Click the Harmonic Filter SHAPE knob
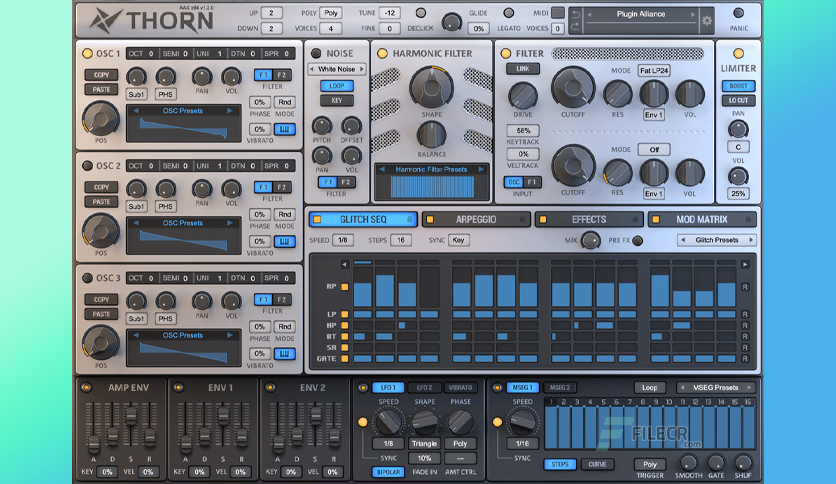 (x=431, y=88)
